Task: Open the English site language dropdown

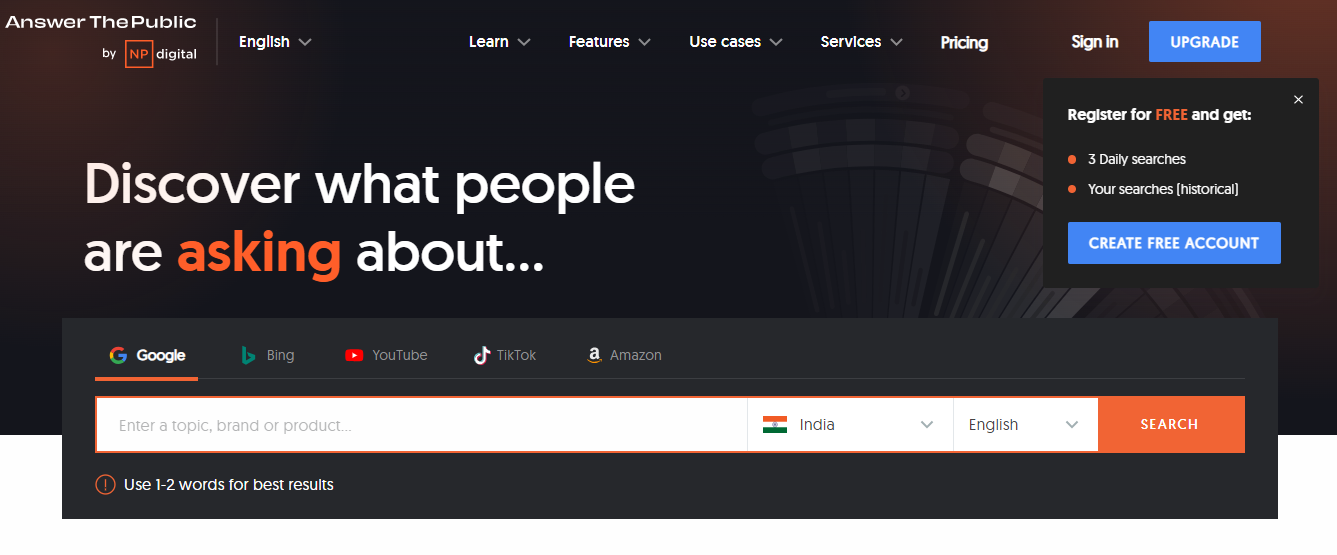Action: [x=275, y=42]
